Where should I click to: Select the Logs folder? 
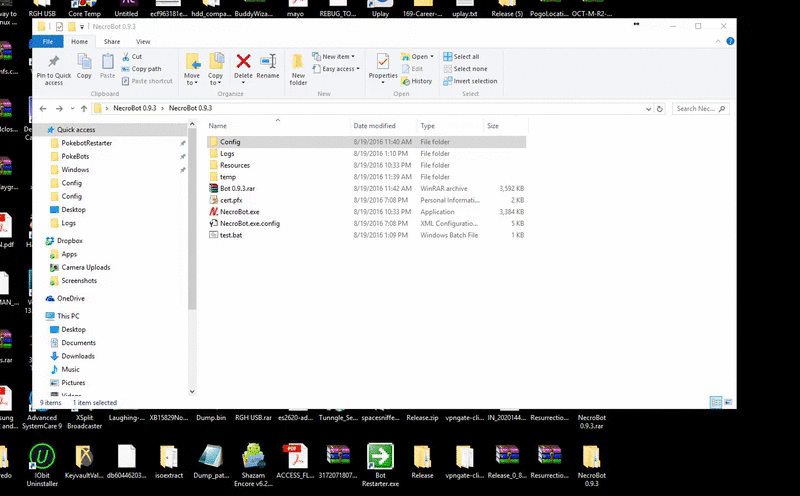[366, 154]
